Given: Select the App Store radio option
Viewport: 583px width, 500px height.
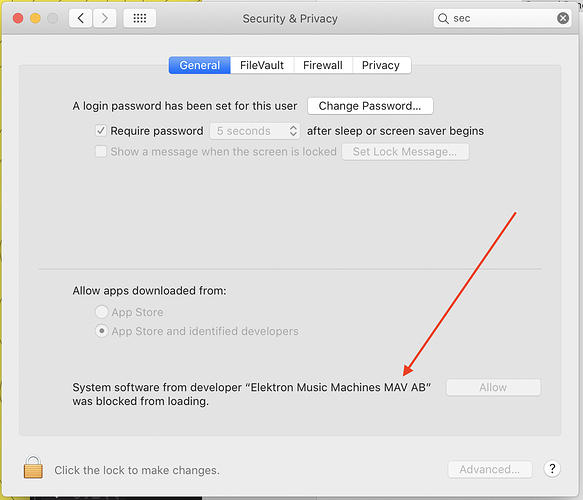Looking at the screenshot, I should pyautogui.click(x=102, y=312).
